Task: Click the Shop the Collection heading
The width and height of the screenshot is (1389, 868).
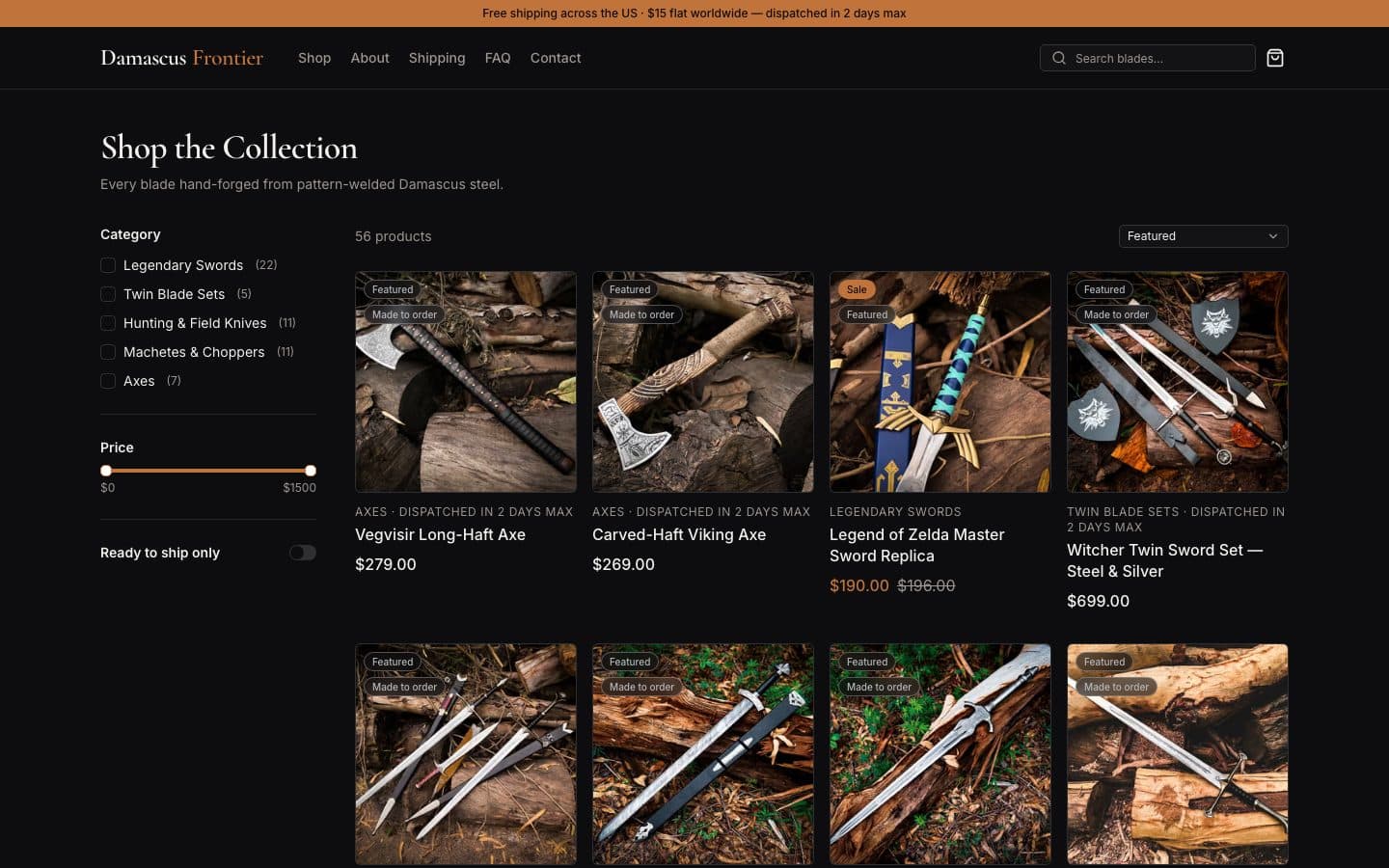Action: [x=229, y=148]
